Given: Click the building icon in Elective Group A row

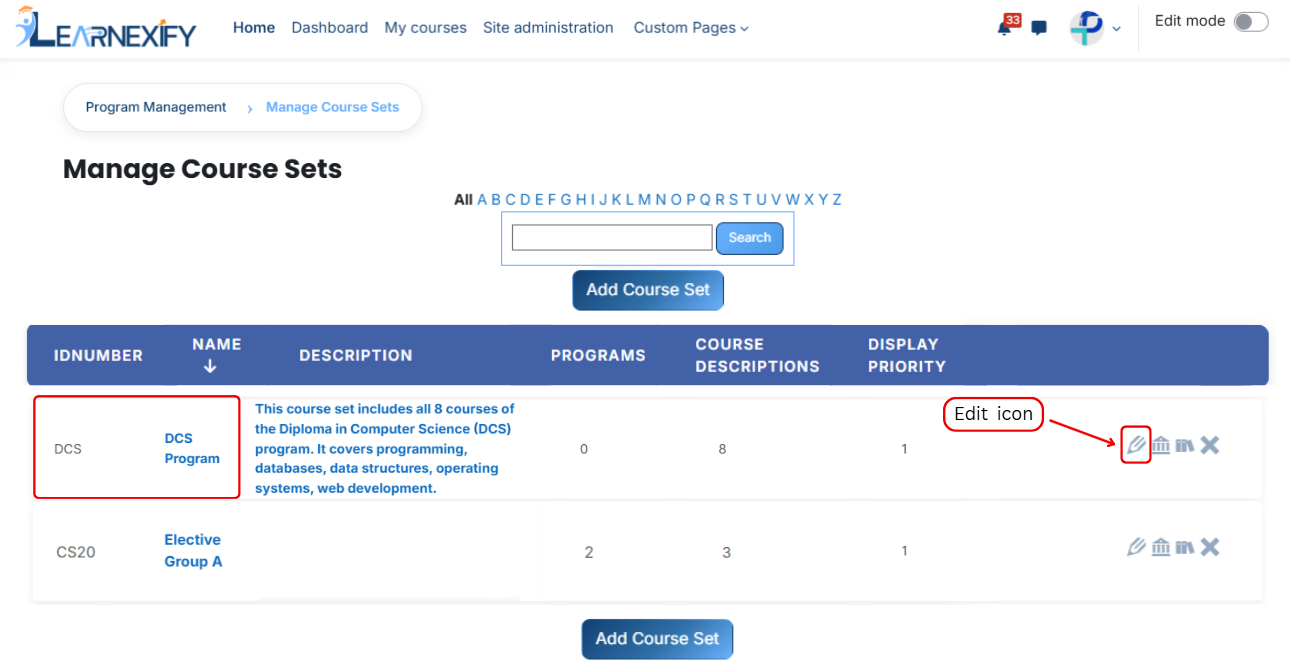Looking at the screenshot, I should 1161,547.
